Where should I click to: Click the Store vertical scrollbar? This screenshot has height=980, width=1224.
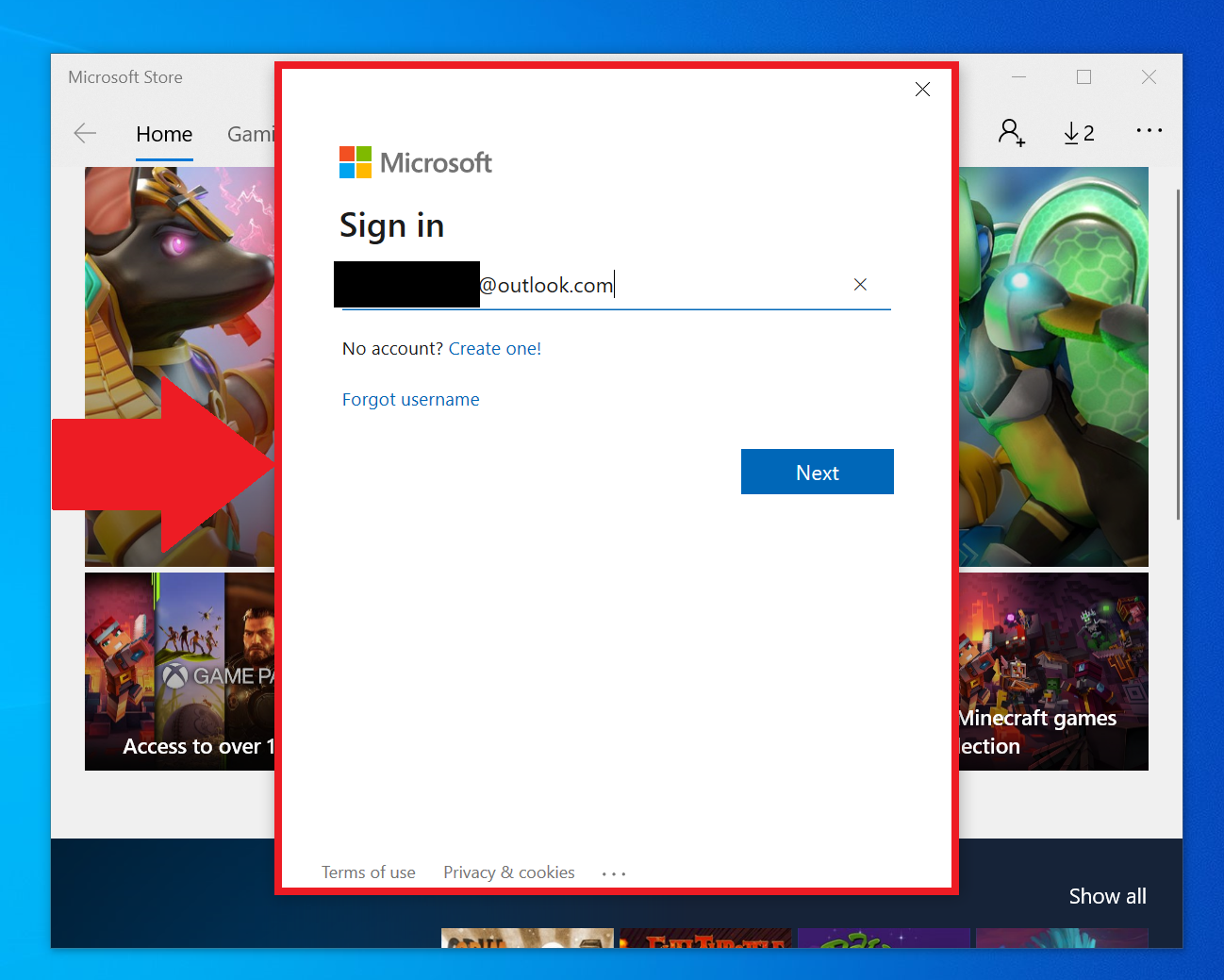click(x=1178, y=354)
